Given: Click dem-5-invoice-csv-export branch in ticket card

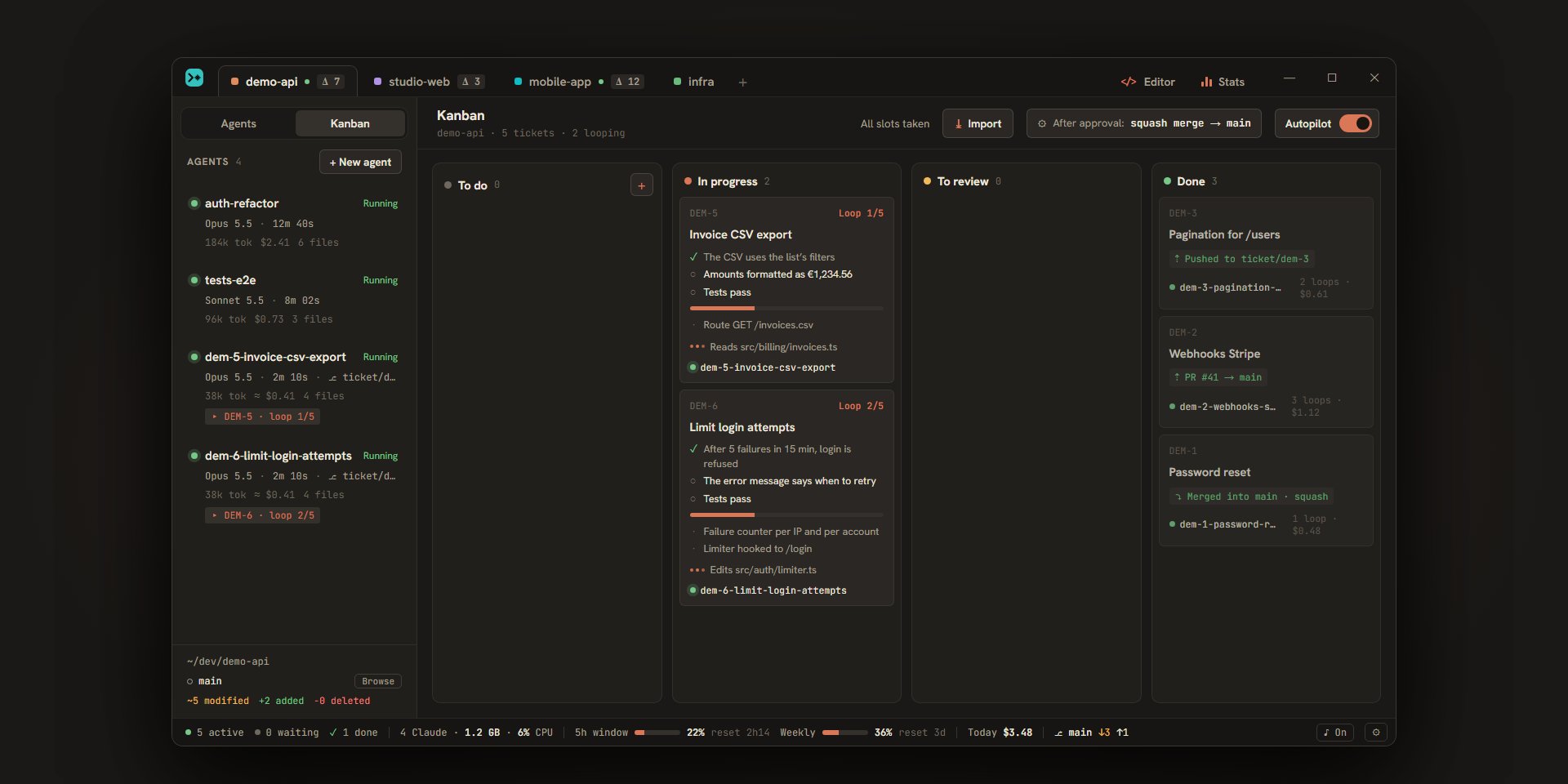Looking at the screenshot, I should [762, 367].
